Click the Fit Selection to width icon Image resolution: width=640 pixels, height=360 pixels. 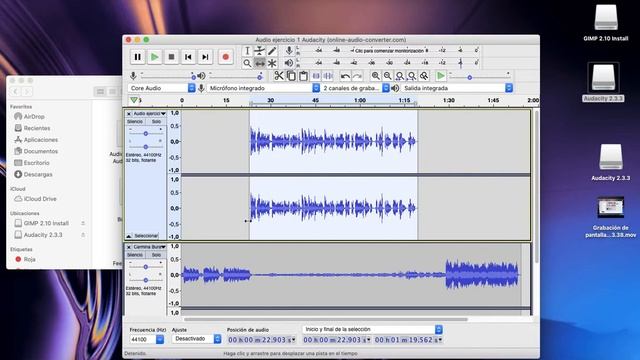point(400,76)
